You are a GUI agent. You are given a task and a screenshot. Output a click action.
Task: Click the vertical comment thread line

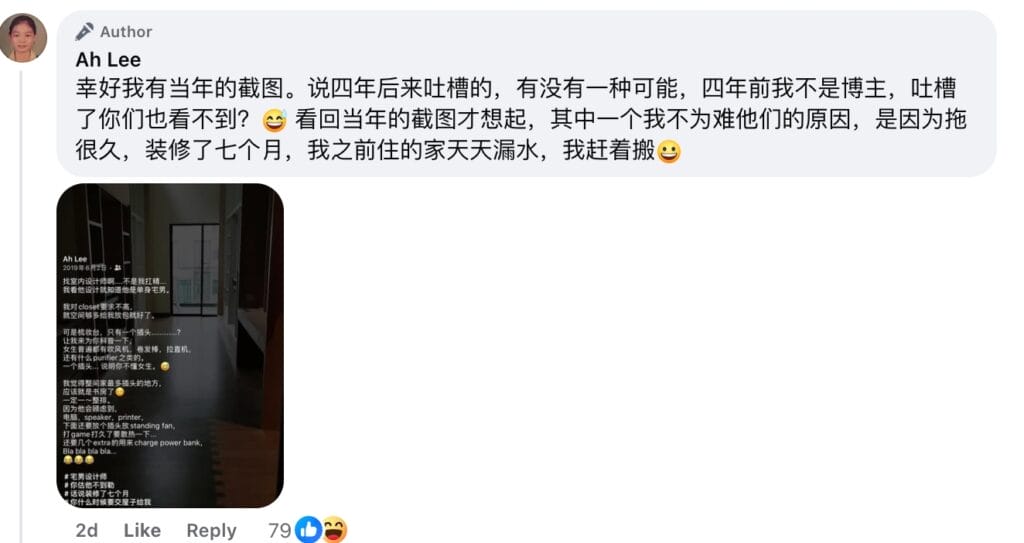[21, 307]
